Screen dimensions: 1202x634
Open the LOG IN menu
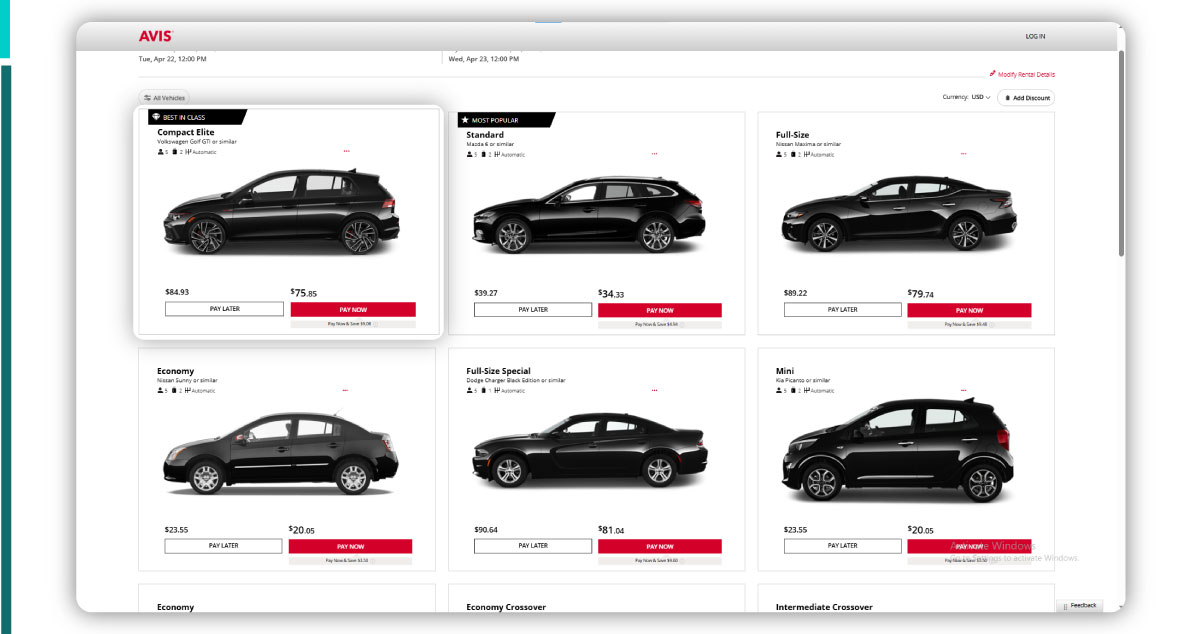[1037, 35]
